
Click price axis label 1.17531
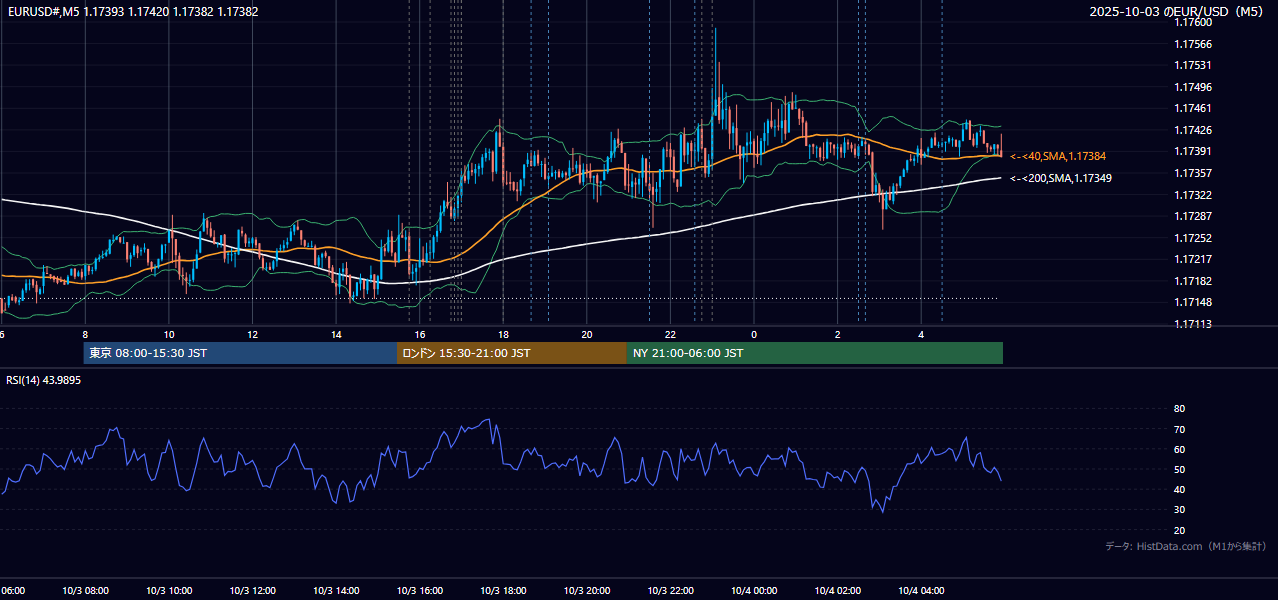pyautogui.click(x=1193, y=65)
